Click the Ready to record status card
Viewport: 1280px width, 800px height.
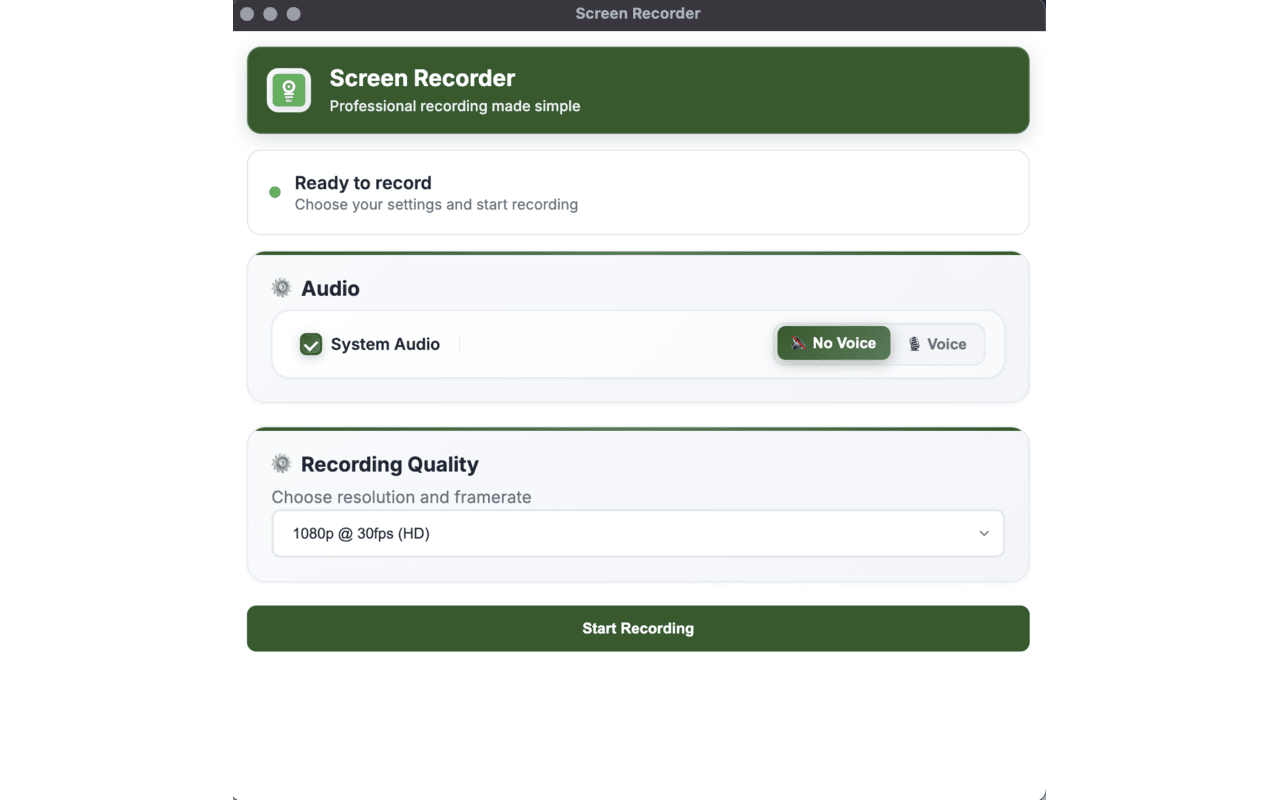pyautogui.click(x=638, y=192)
